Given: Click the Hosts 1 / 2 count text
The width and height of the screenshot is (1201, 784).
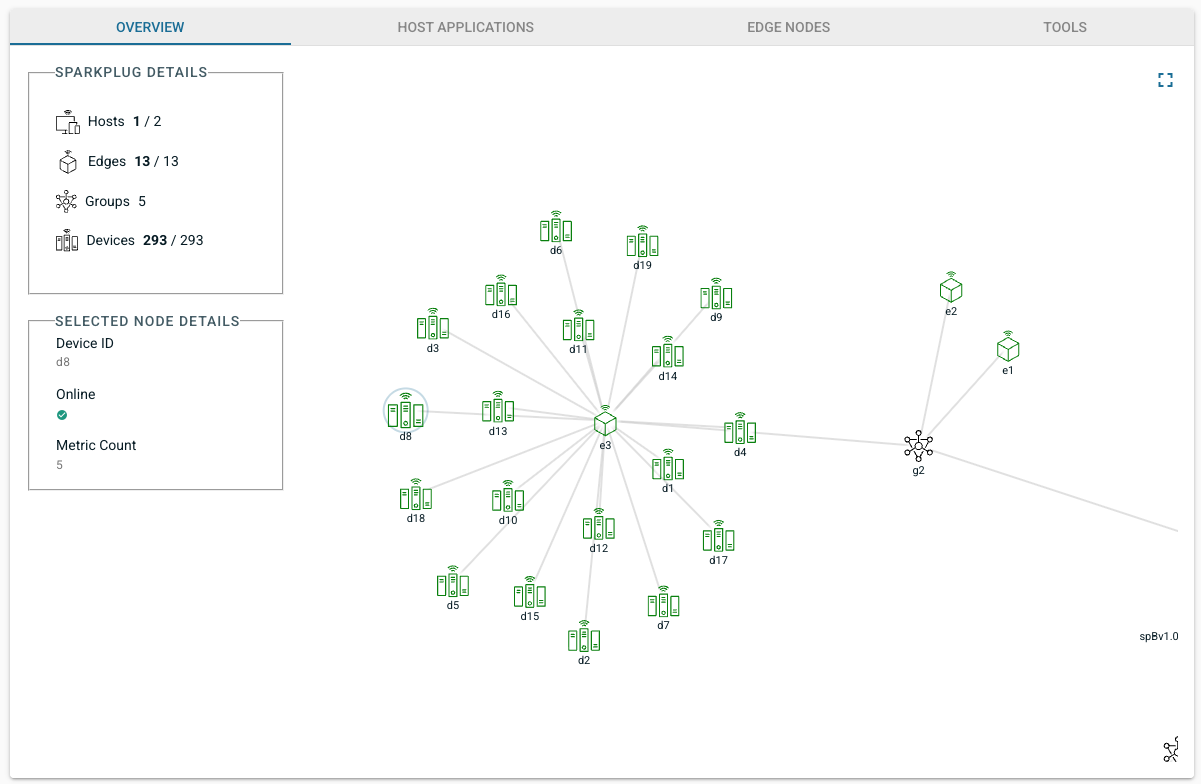Looking at the screenshot, I should 125,121.
